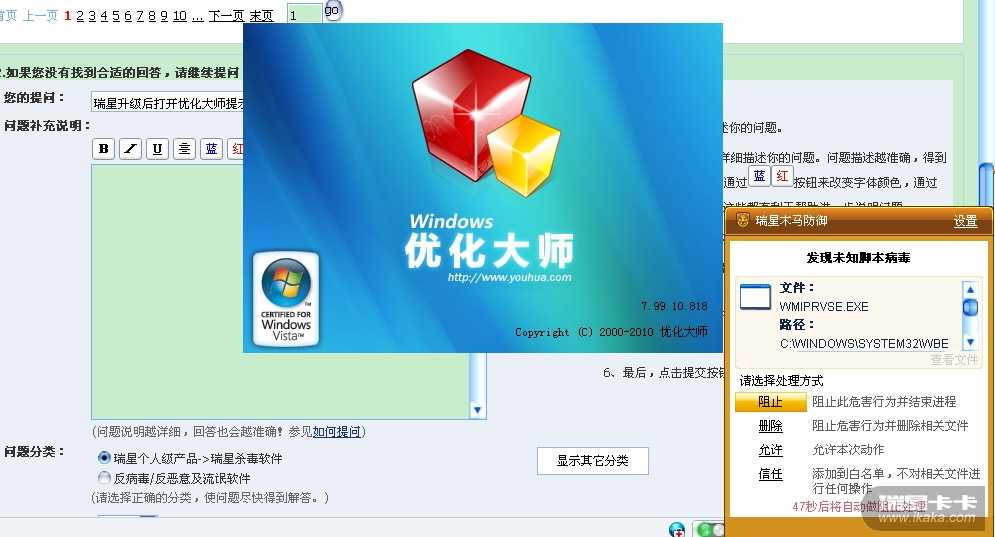Click the scrollbar thumb in alert file box
Viewport: 995px width, 537px height.
[x=970, y=307]
